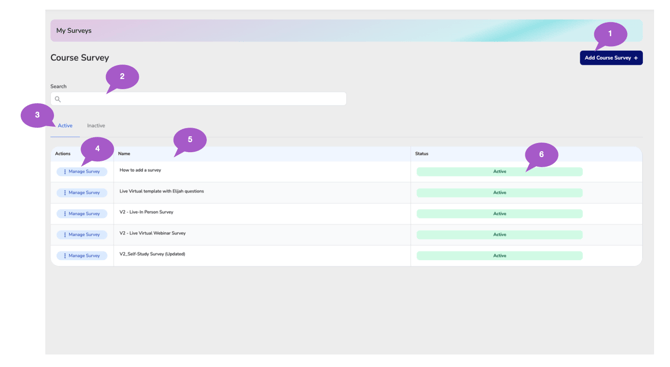Image resolution: width=670 pixels, height=367 pixels.
Task: Click the Actions column header
Action: click(x=63, y=153)
